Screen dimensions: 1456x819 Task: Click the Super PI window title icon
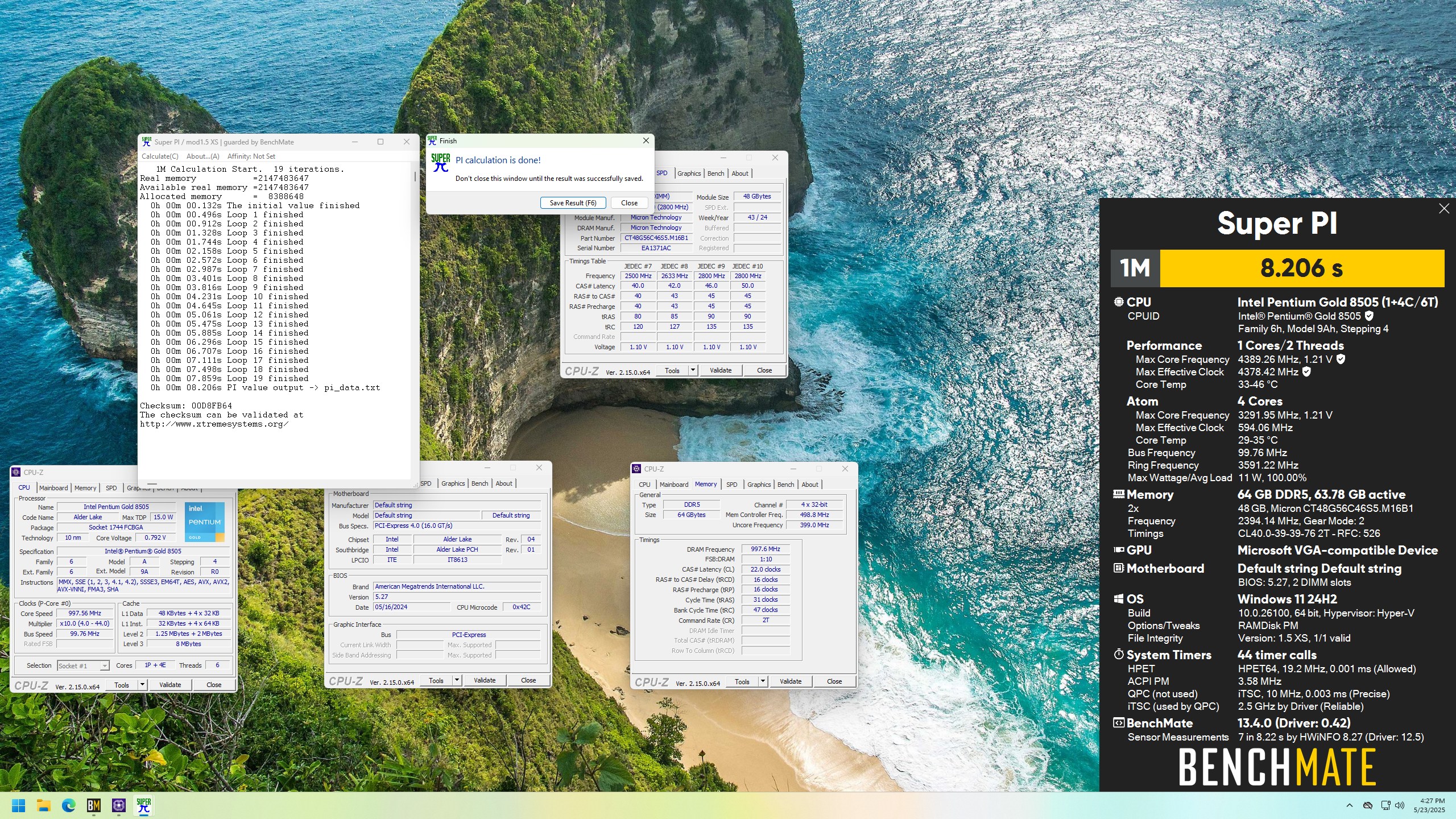147,142
